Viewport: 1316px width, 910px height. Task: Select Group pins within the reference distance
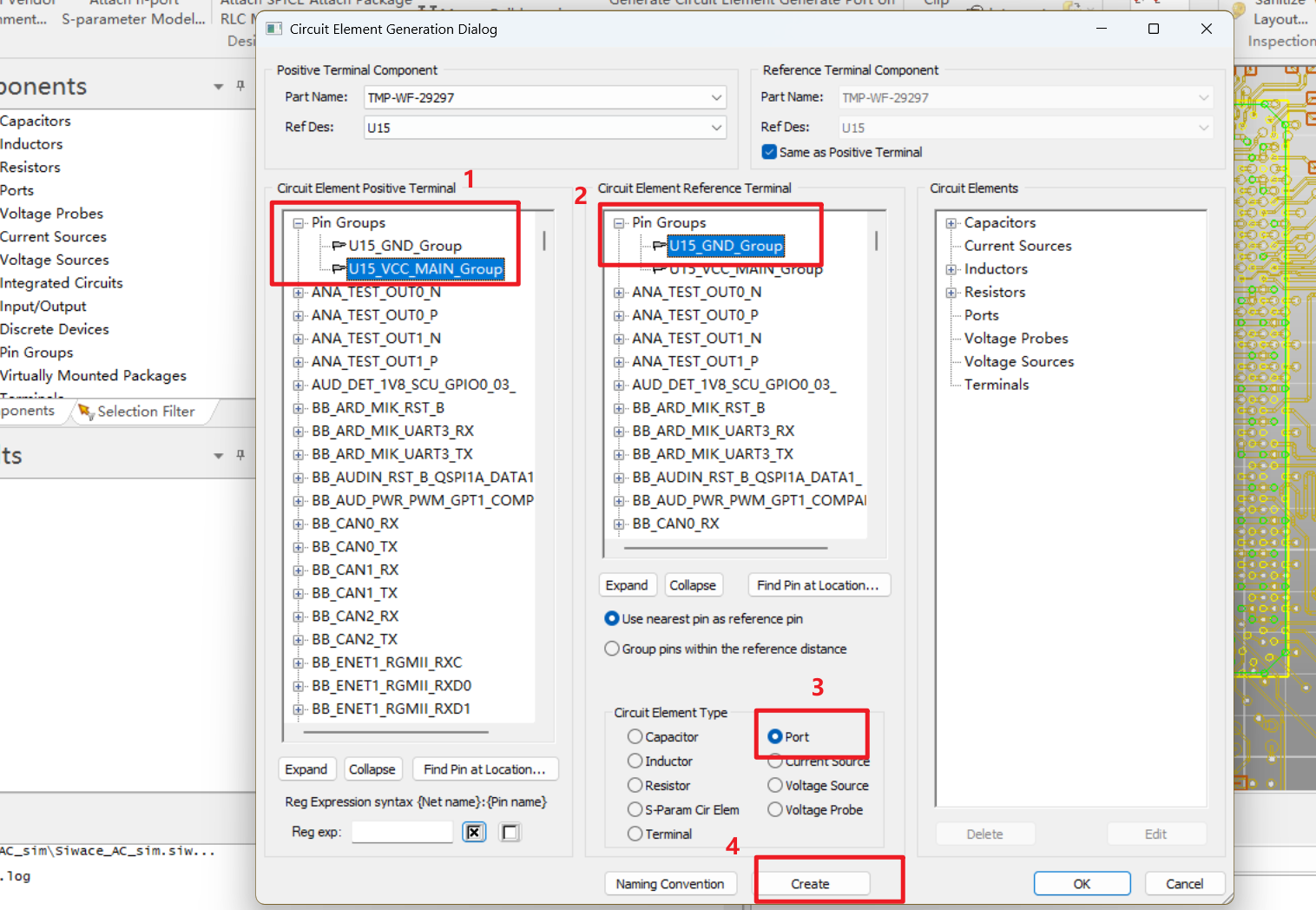[612, 649]
